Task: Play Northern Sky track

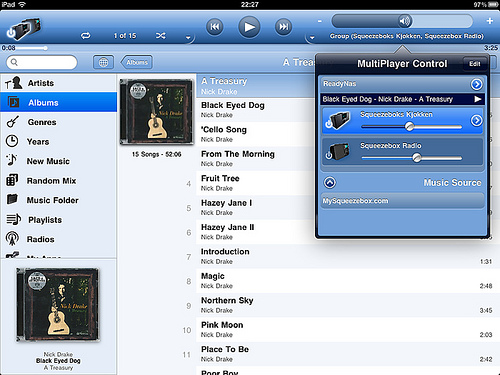Action: point(347,305)
